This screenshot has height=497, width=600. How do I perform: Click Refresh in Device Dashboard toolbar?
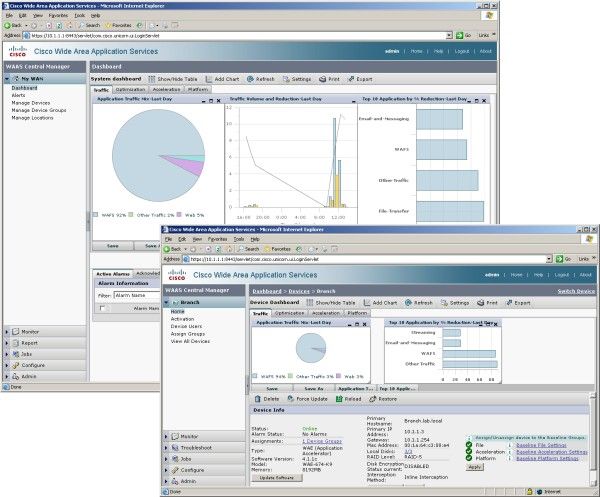pyautogui.click(x=419, y=303)
